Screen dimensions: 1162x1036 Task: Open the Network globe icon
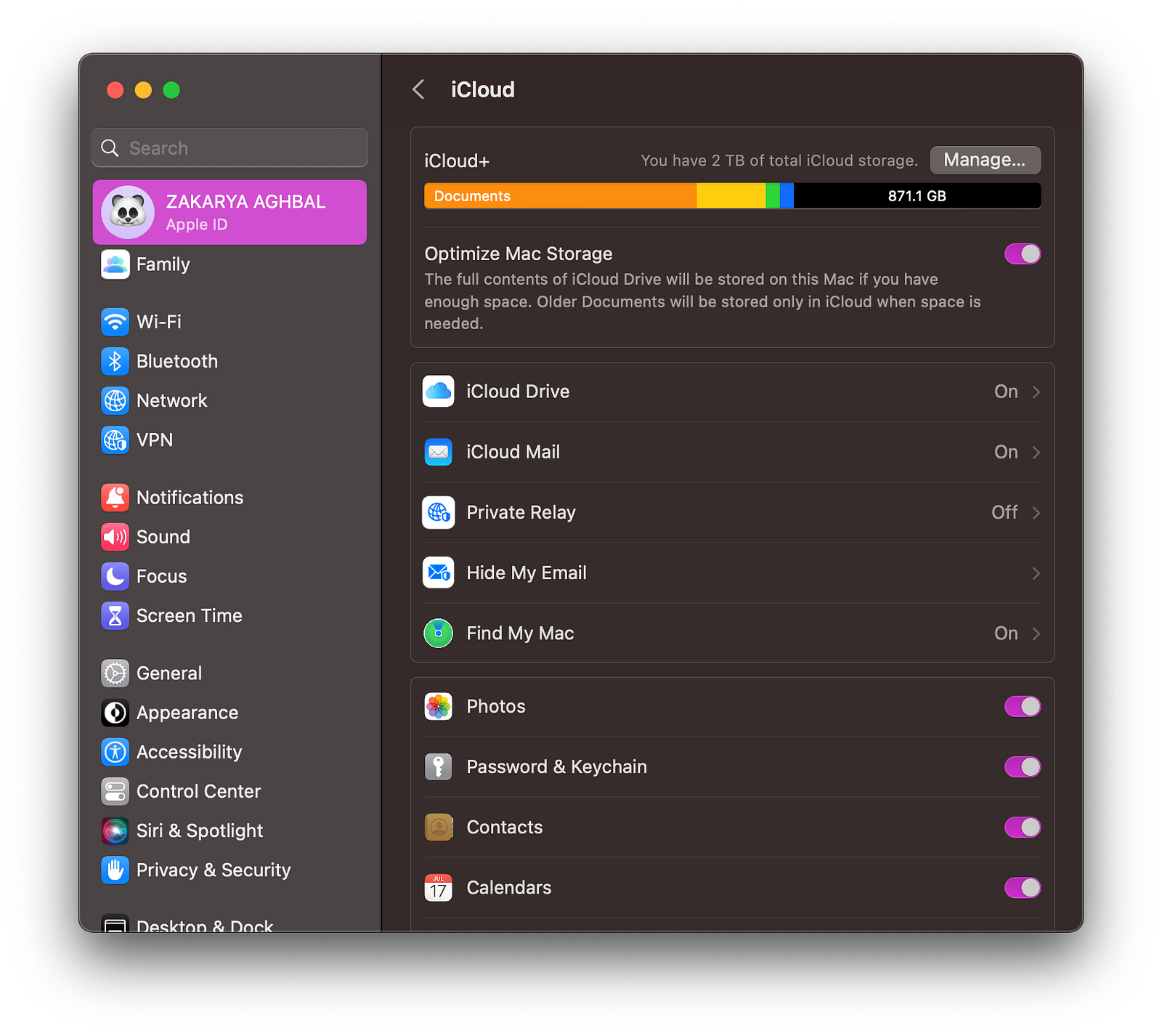pyautogui.click(x=115, y=400)
